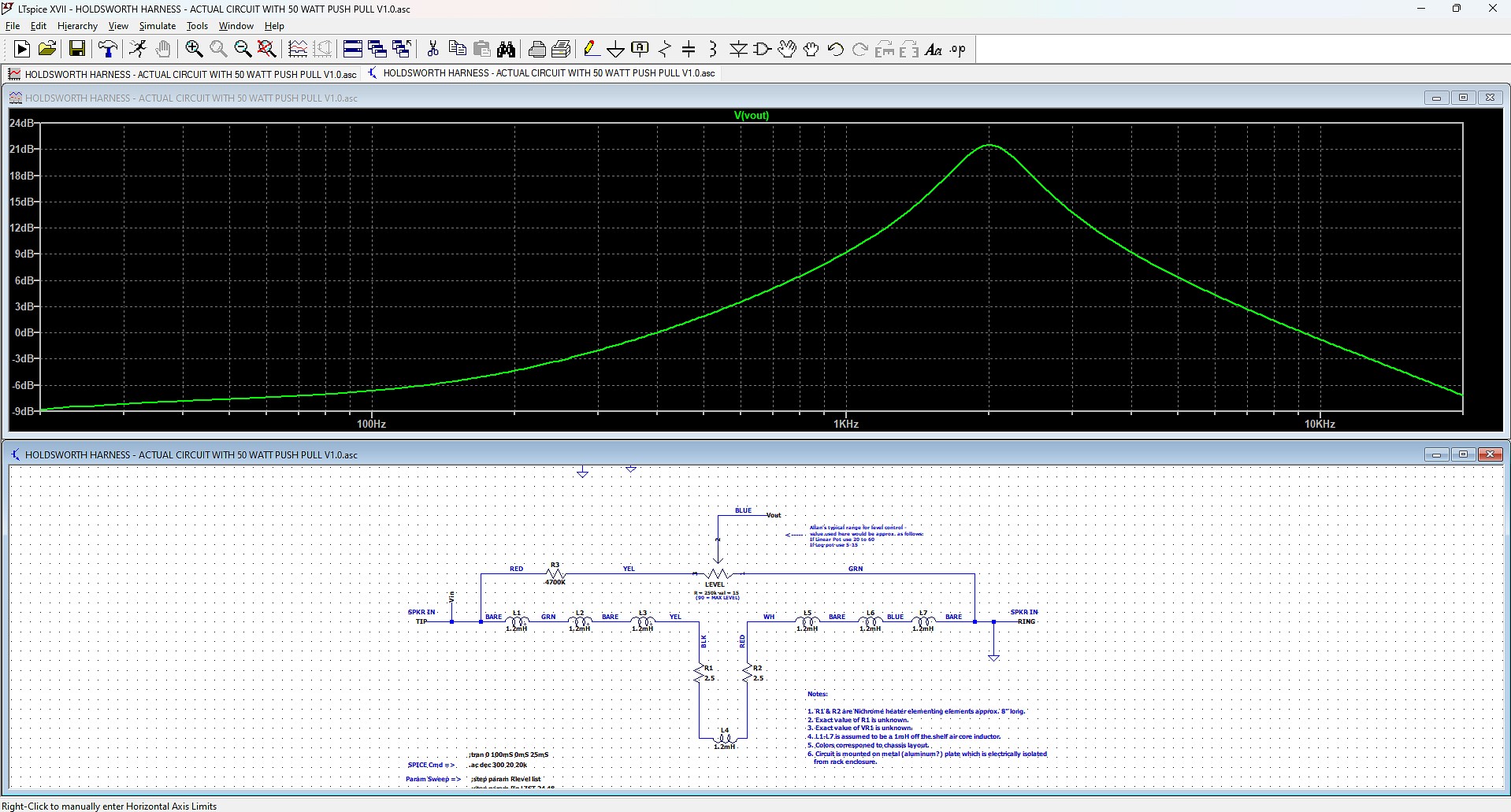This screenshot has width=1511, height=812.
Task: Click the Cut scissors icon
Action: point(433,50)
